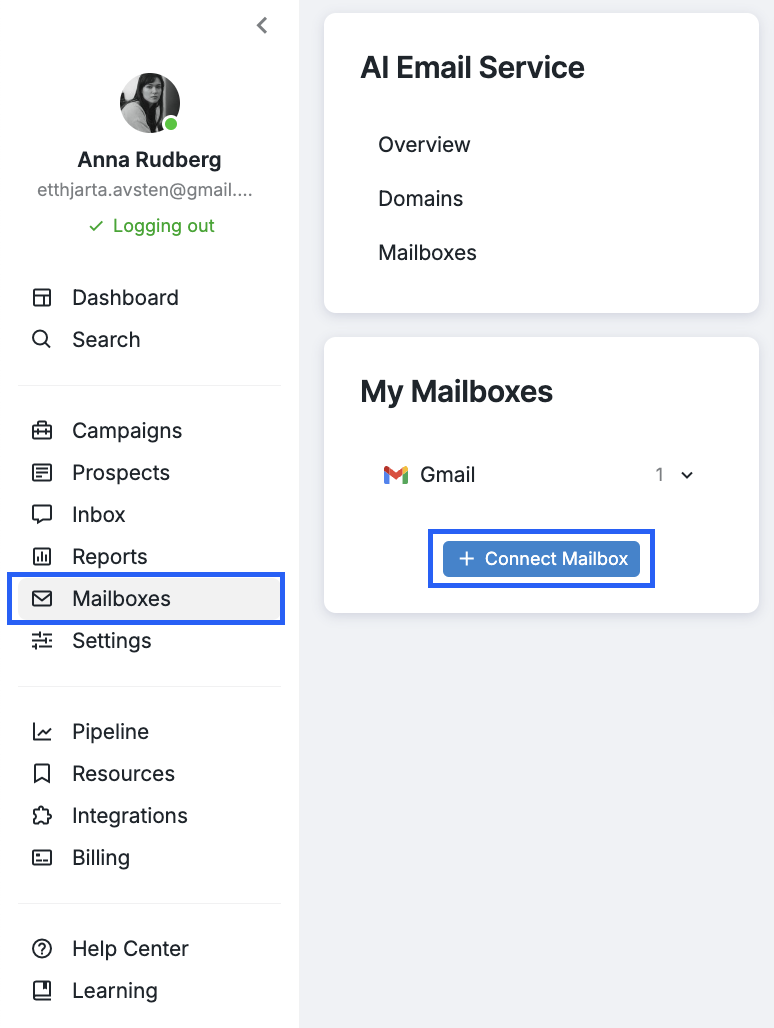Click the Campaigns briefcase icon
The height and width of the screenshot is (1028, 774).
[42, 431]
